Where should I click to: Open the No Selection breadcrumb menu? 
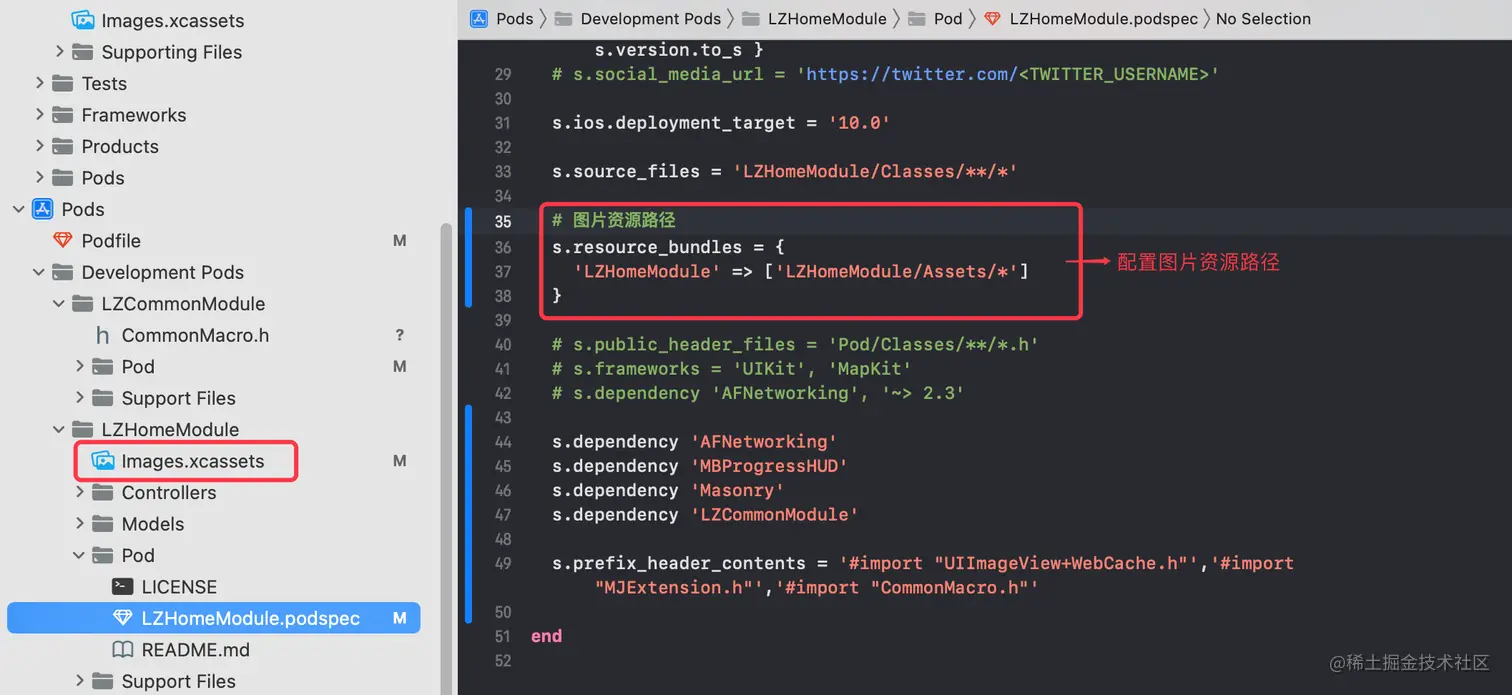click(1263, 18)
